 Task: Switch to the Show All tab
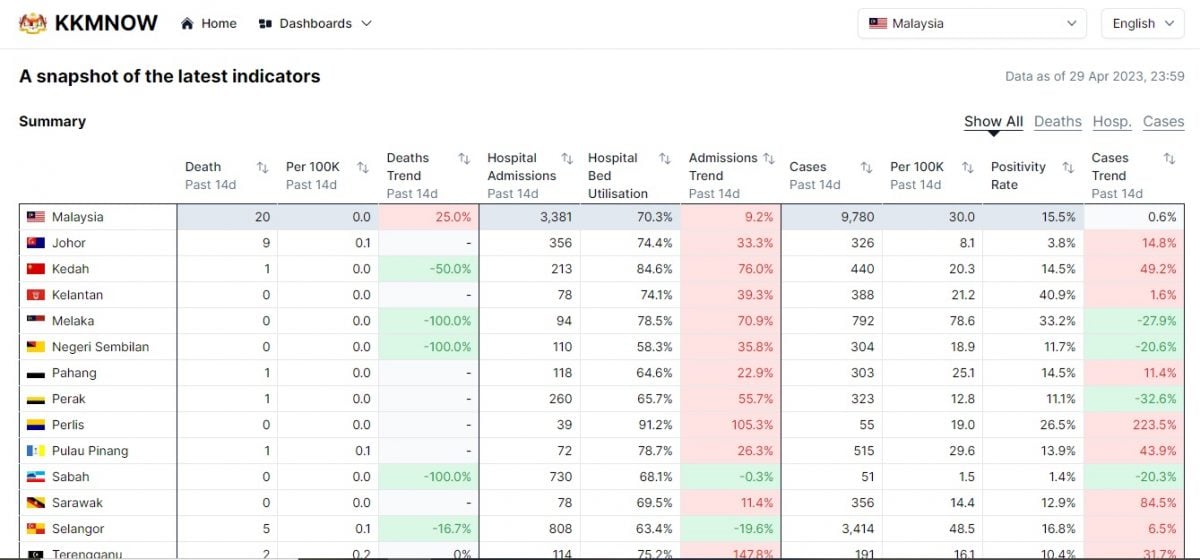992,122
